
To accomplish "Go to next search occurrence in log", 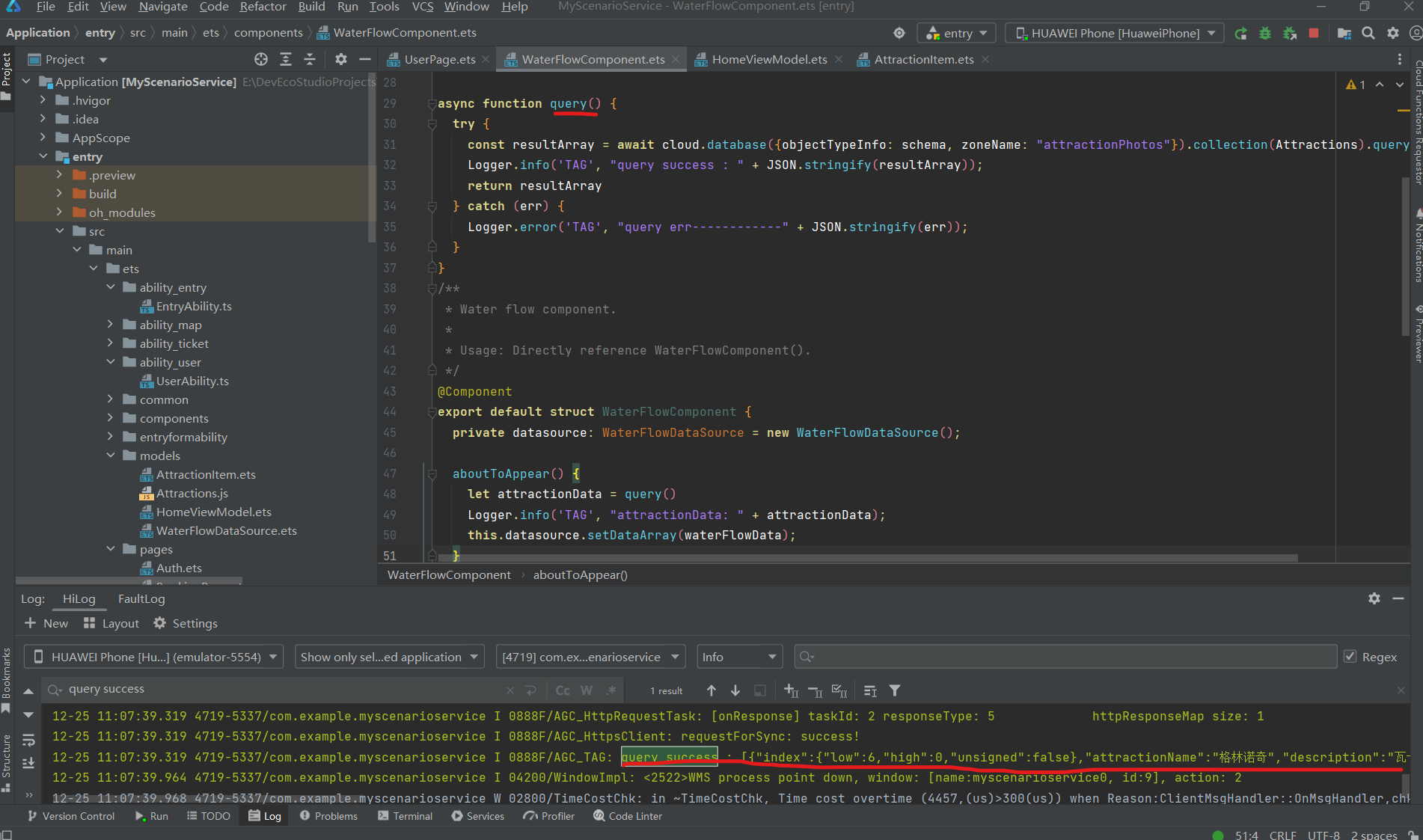I will [735, 690].
